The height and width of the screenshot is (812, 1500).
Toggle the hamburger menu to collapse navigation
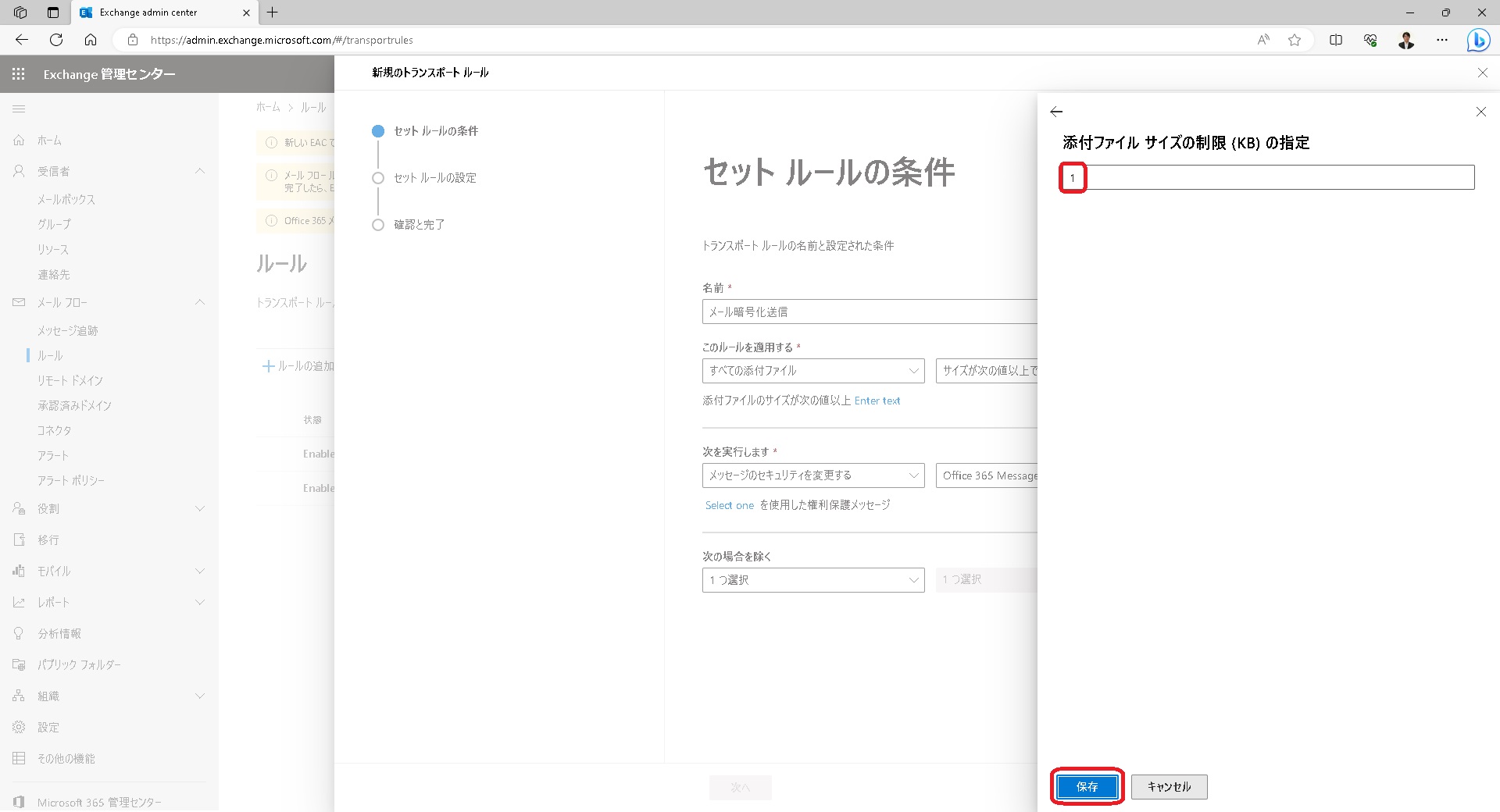(20, 109)
